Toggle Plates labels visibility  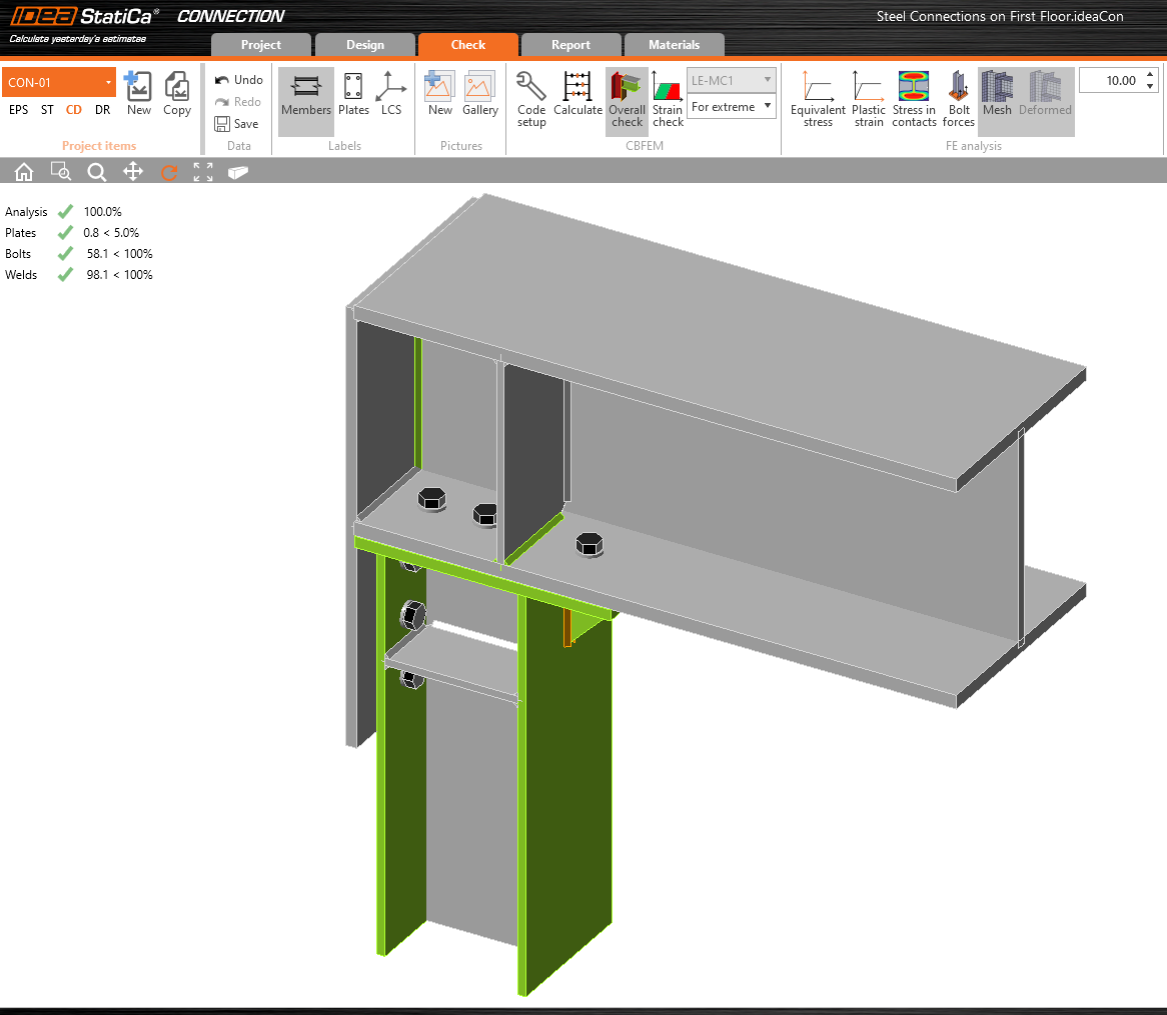[x=354, y=98]
